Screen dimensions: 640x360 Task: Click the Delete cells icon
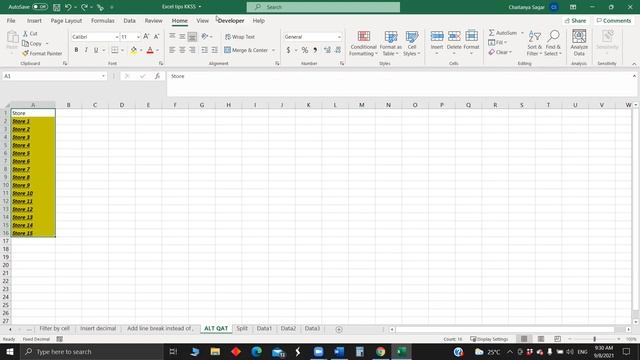click(x=454, y=37)
